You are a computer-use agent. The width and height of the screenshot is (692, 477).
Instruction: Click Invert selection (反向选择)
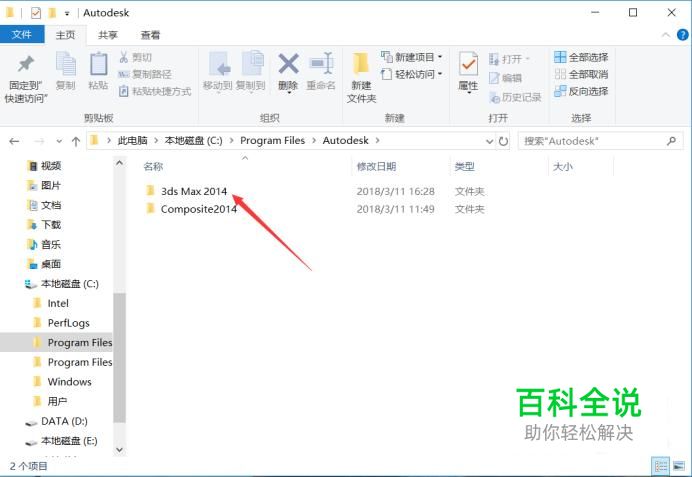581,91
